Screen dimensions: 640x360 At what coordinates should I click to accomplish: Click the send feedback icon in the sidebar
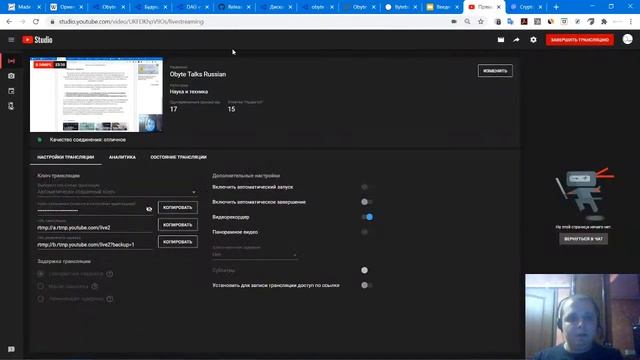pyautogui.click(x=11, y=349)
